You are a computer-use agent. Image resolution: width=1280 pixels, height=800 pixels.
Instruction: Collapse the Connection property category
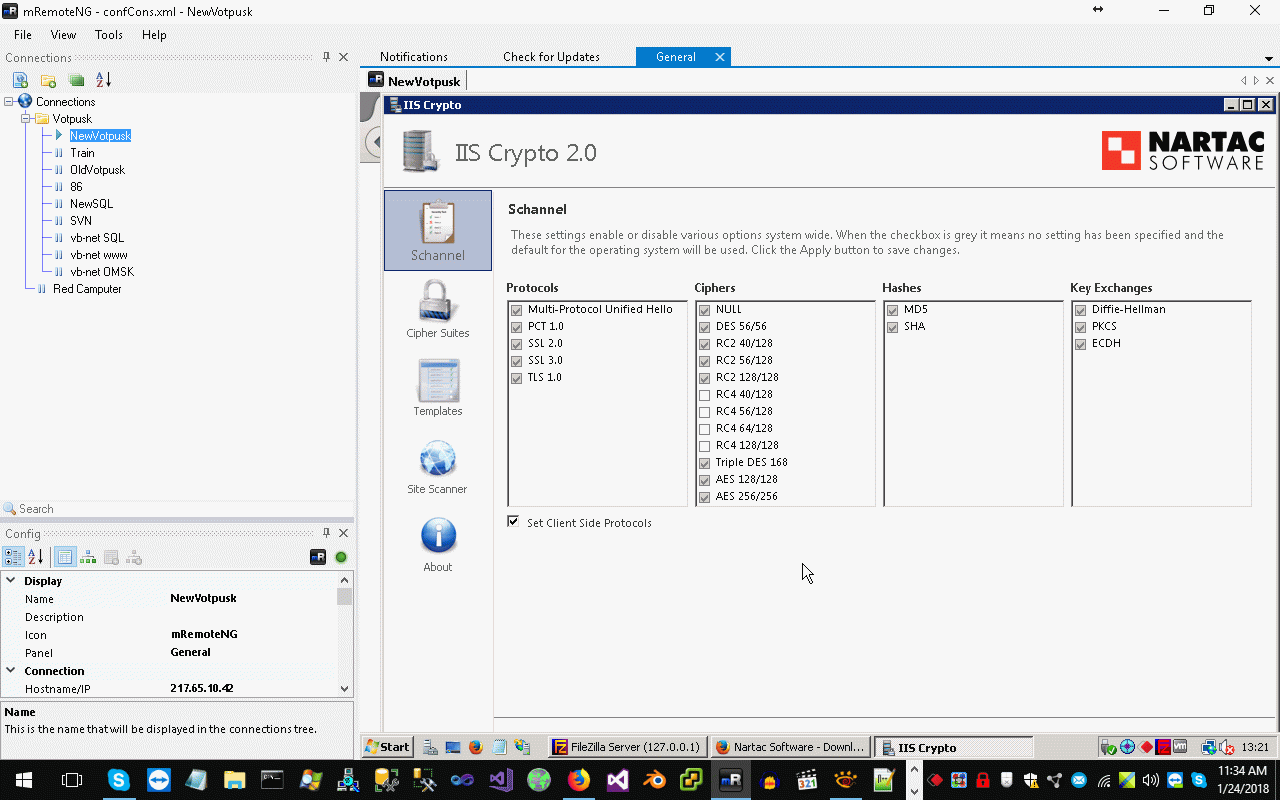tap(11, 670)
